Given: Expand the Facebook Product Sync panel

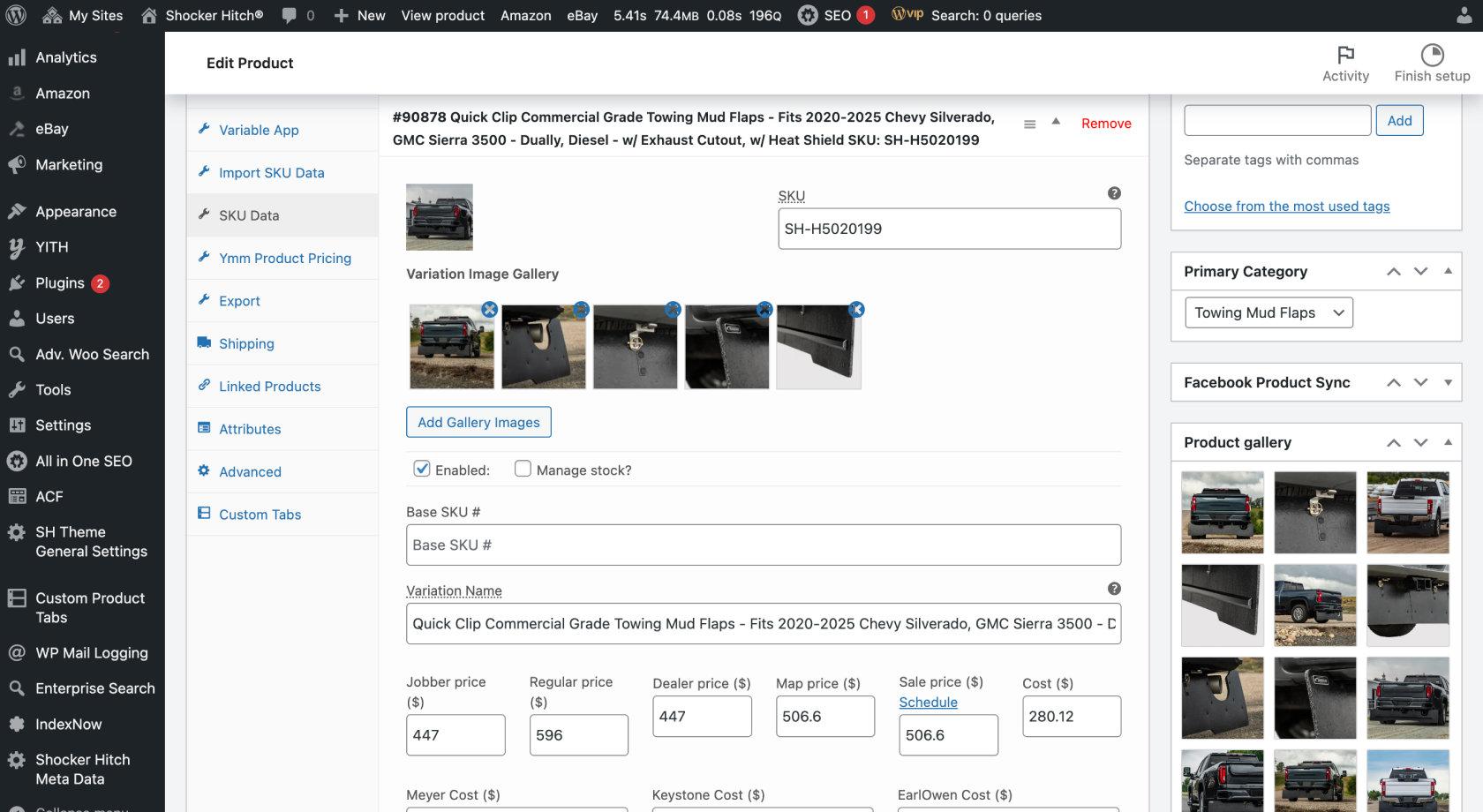Looking at the screenshot, I should [1448, 382].
